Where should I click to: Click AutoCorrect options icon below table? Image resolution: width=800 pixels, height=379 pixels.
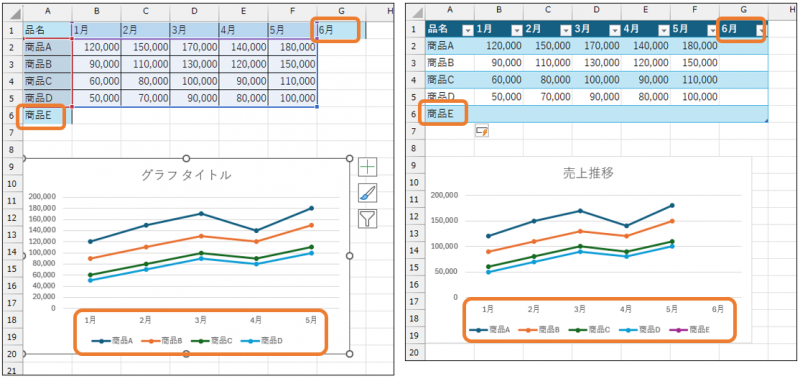(482, 131)
